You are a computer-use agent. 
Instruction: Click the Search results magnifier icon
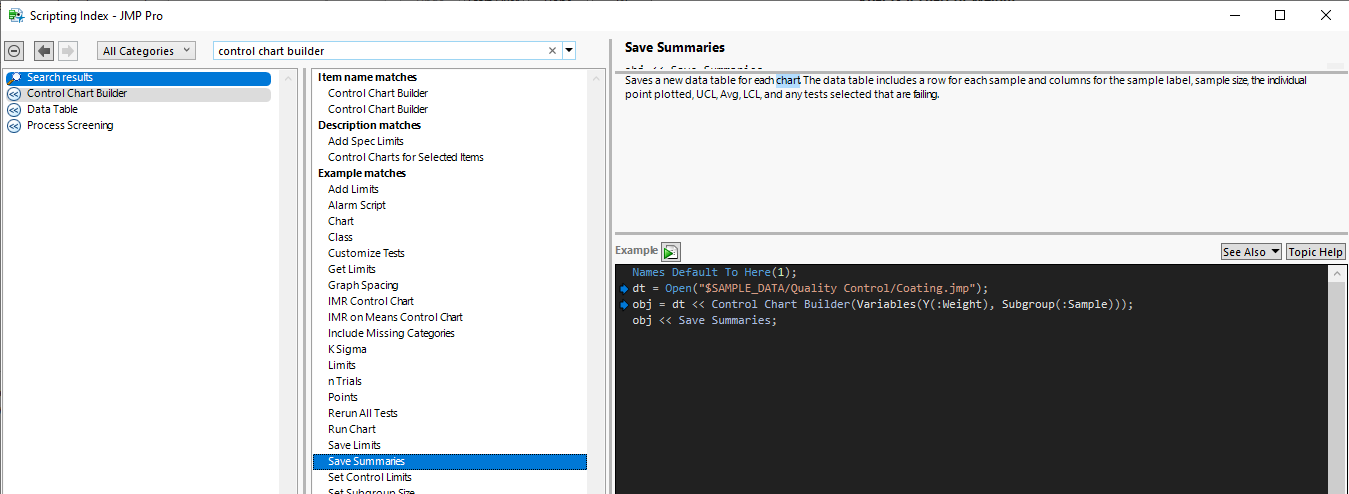(x=14, y=78)
